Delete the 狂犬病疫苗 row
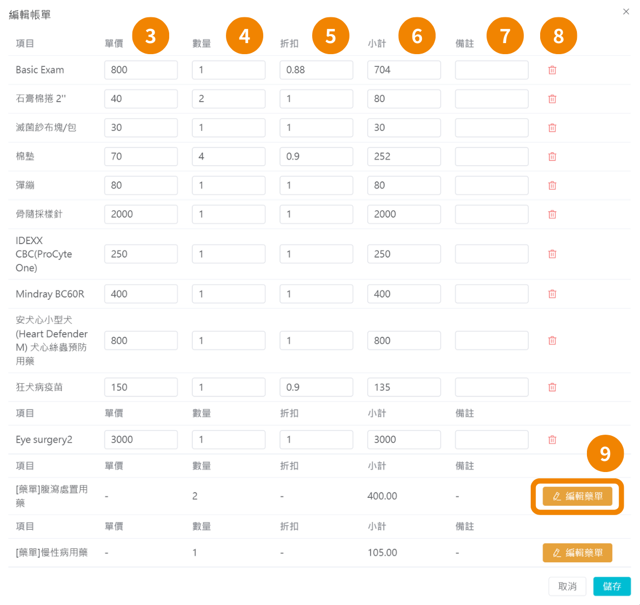640x605 pixels. pos(552,387)
